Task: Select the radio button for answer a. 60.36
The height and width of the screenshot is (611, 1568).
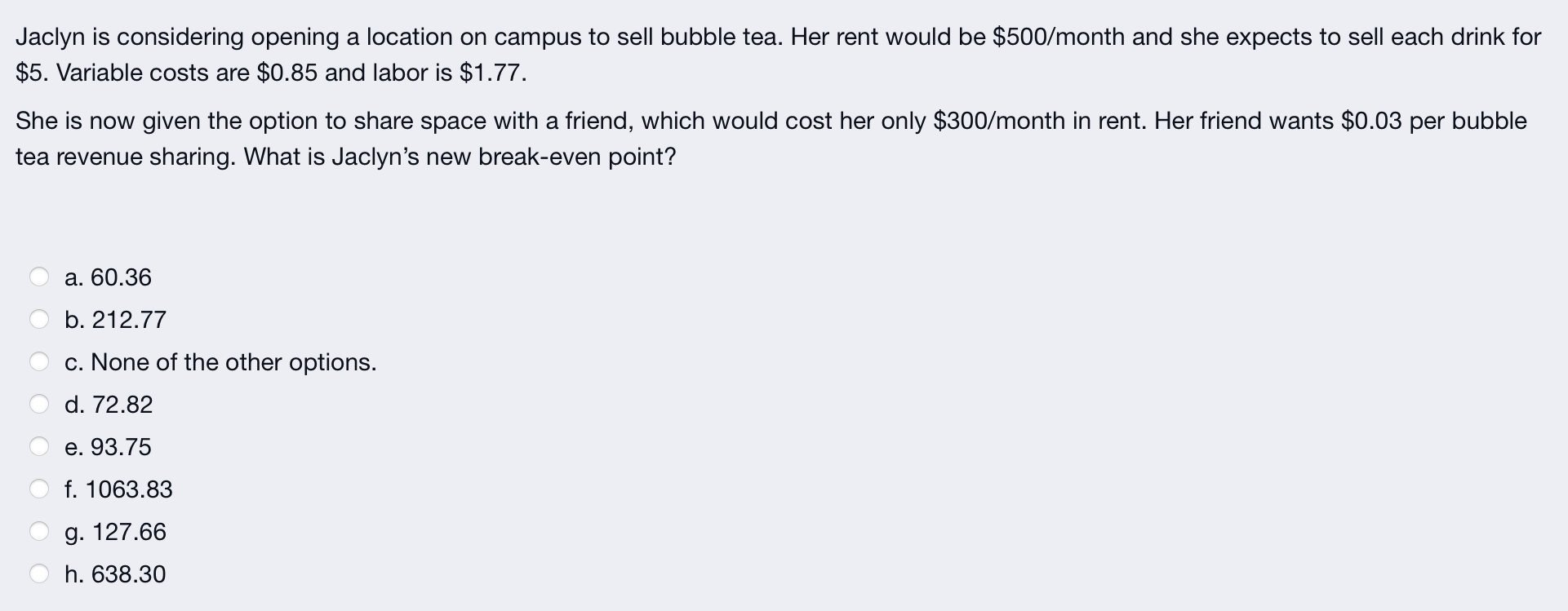Action: (x=38, y=277)
